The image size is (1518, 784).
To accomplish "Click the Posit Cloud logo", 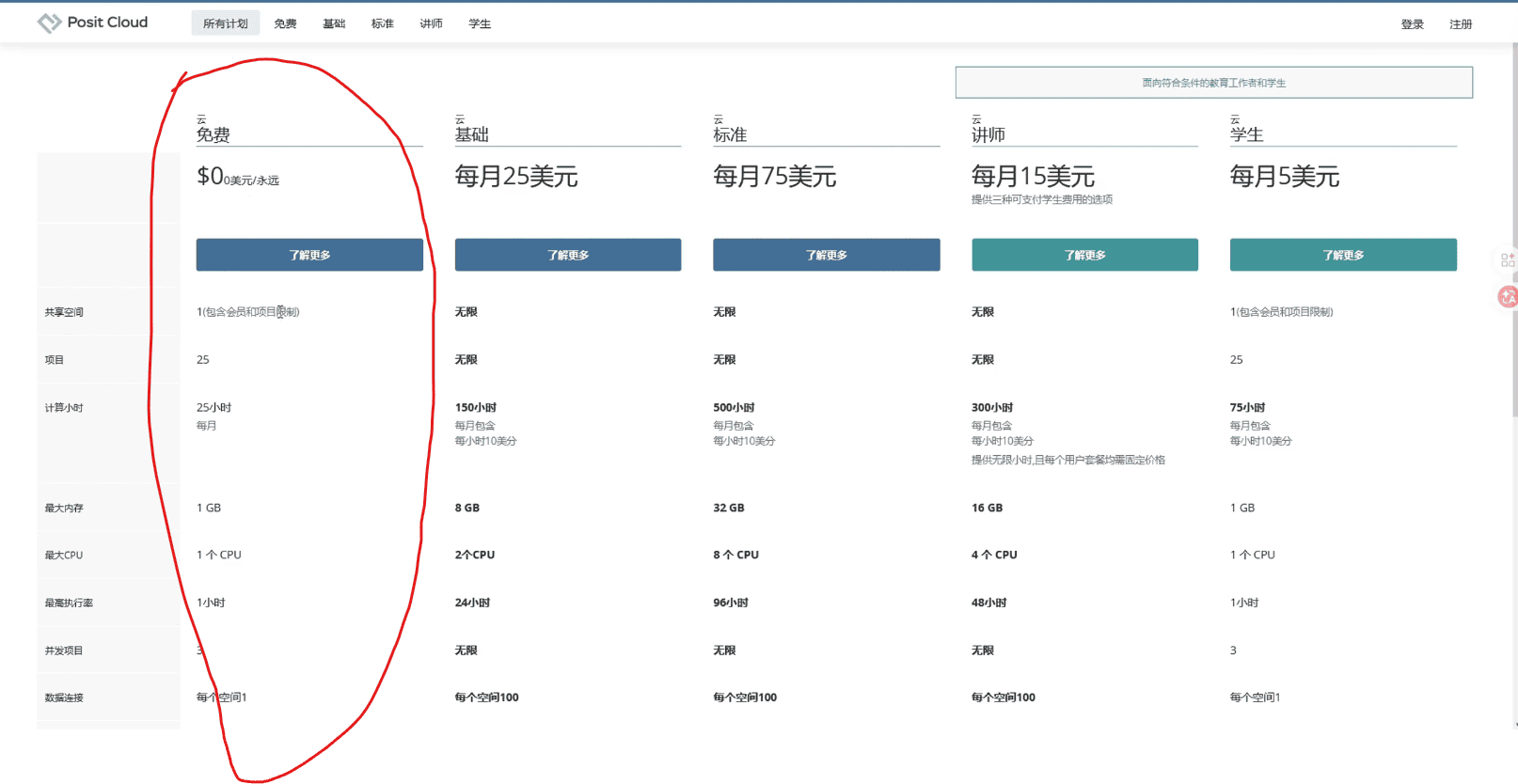I will point(92,23).
